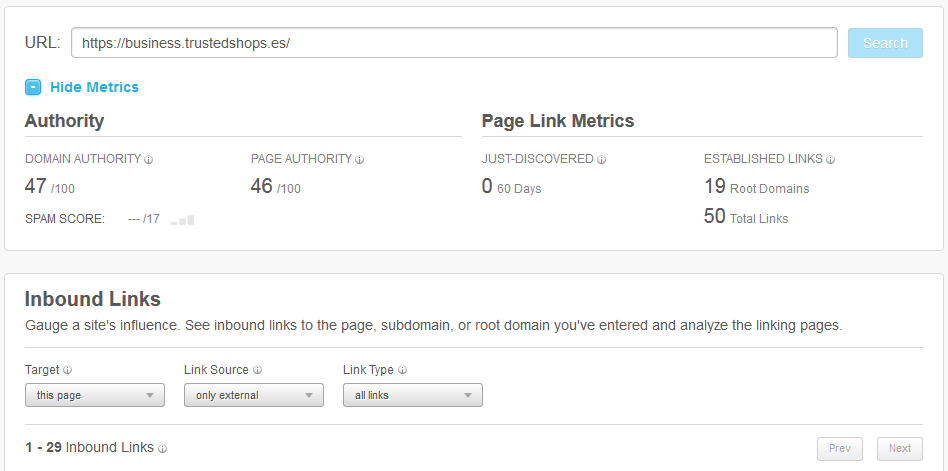Click the SPAM SCORE label
Viewport: 948px width, 471px height.
[65, 219]
